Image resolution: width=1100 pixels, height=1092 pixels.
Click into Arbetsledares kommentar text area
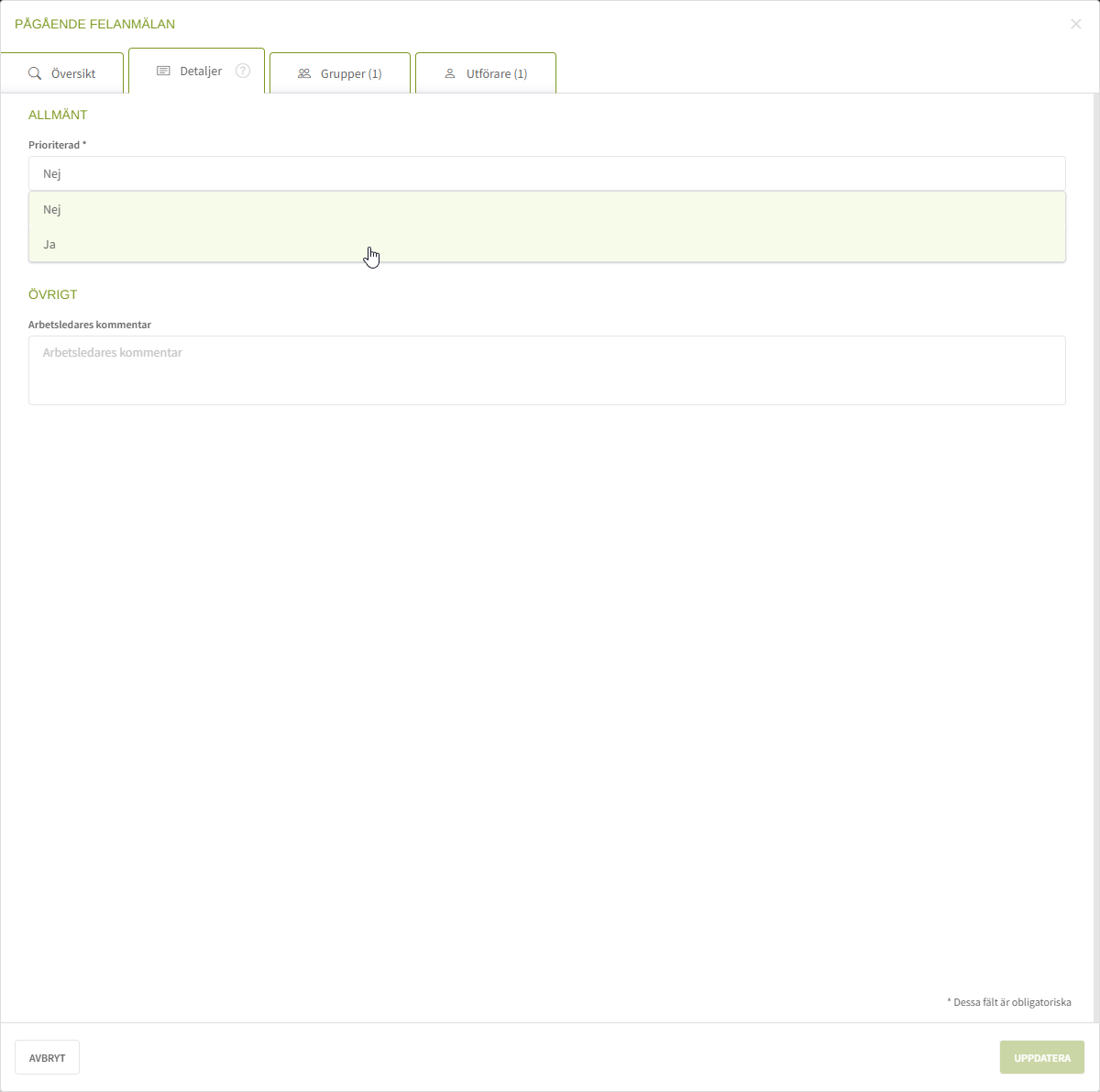click(546, 370)
